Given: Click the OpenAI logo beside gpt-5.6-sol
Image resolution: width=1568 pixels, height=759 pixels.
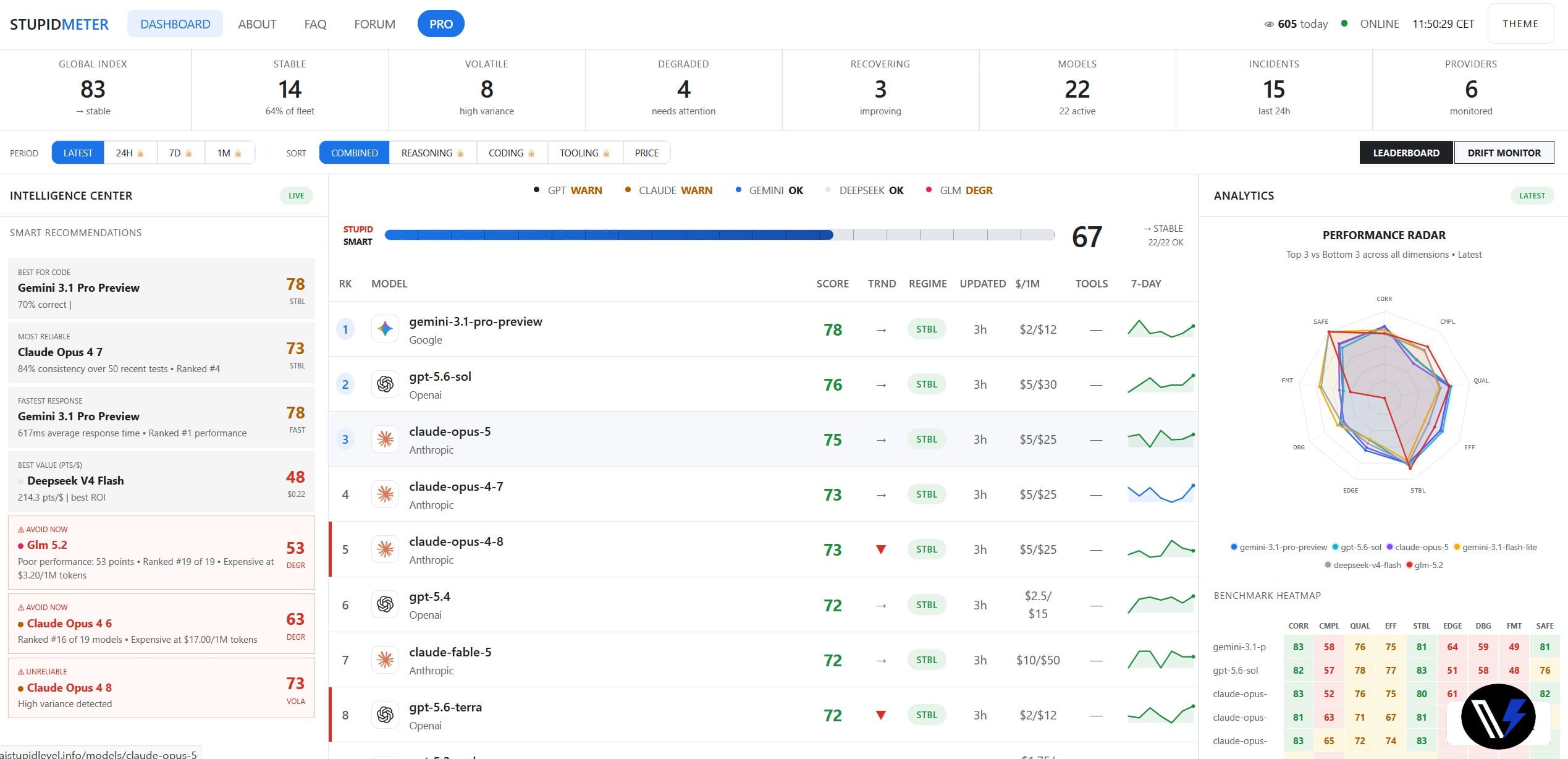Looking at the screenshot, I should [x=385, y=384].
